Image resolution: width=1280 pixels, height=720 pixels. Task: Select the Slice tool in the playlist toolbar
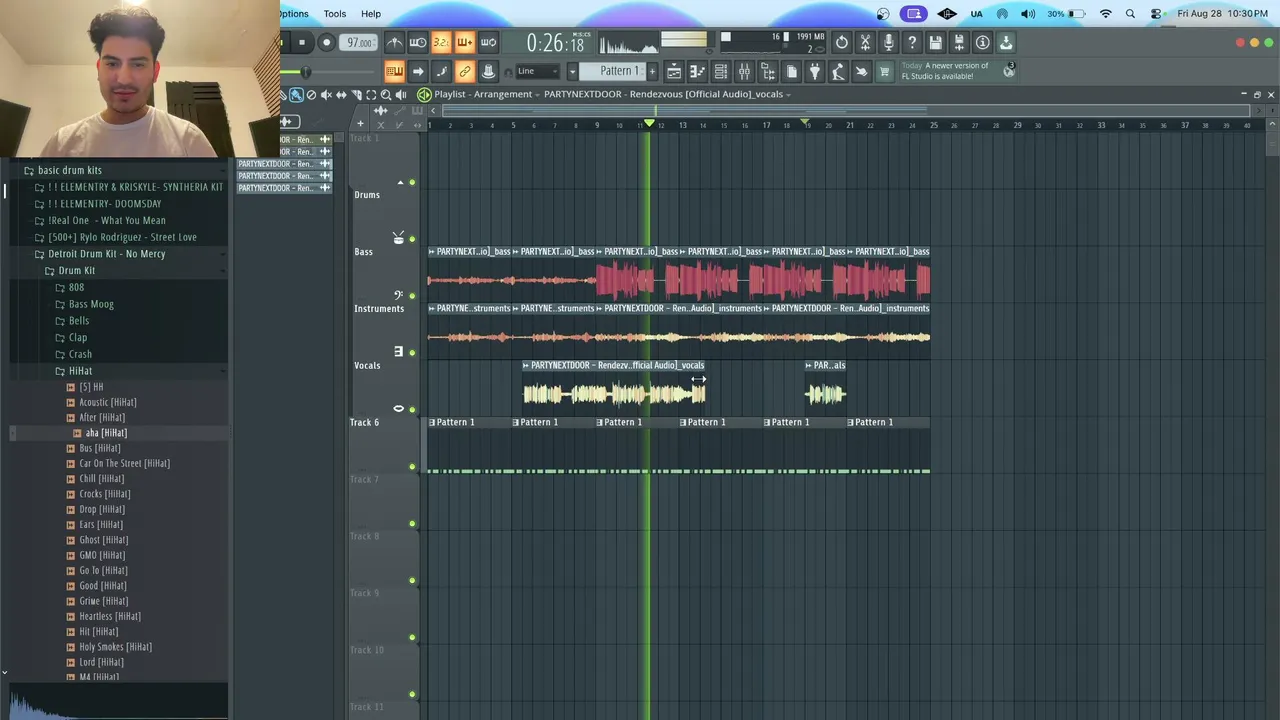(x=356, y=95)
